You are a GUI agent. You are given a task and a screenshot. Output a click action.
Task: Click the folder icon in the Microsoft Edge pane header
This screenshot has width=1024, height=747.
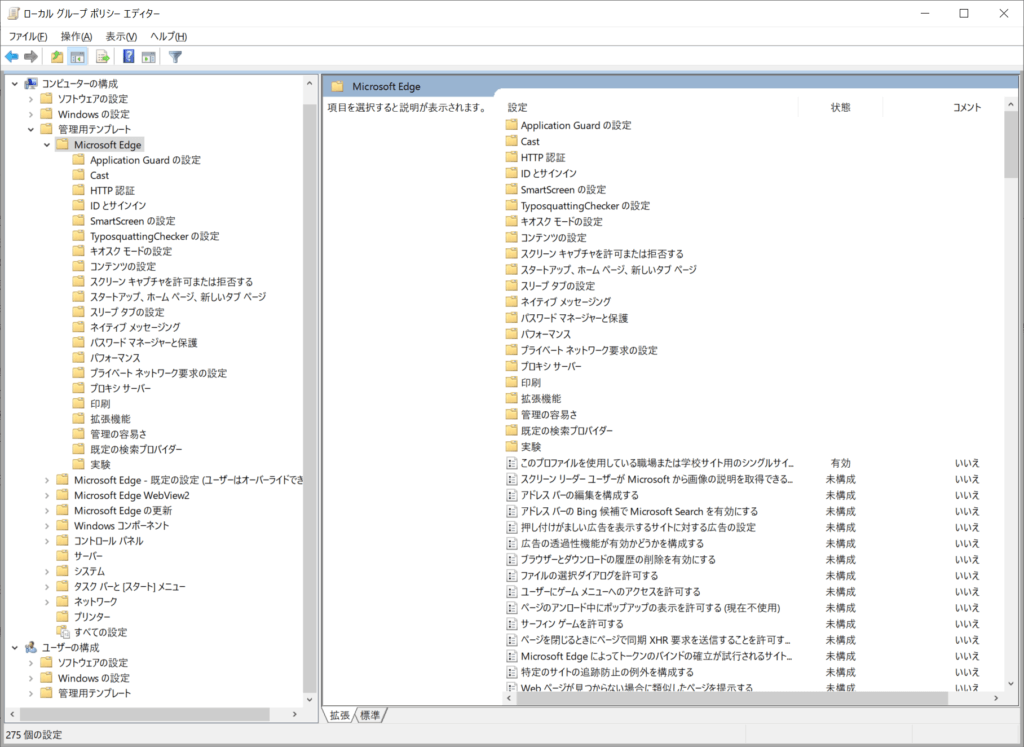point(337,86)
